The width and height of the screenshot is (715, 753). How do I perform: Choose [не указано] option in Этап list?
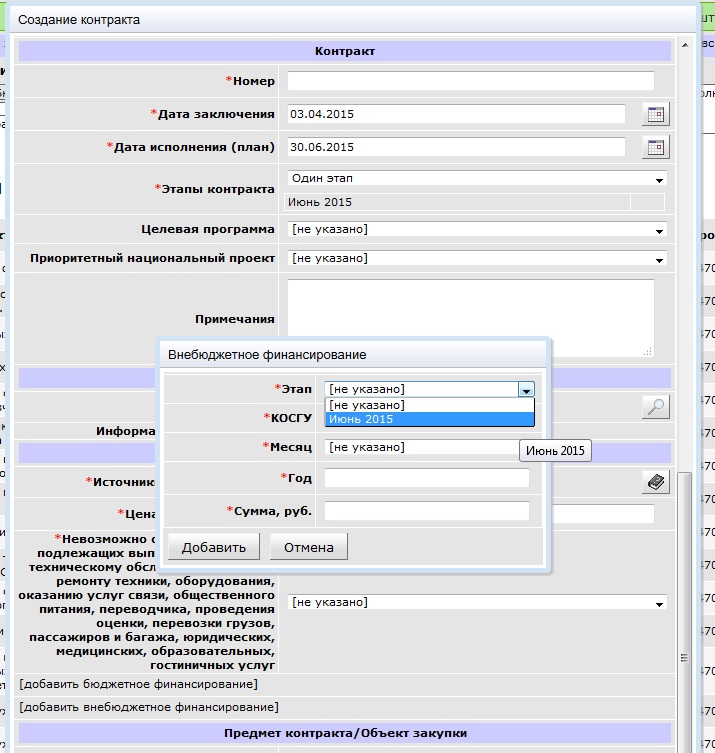tap(430, 405)
